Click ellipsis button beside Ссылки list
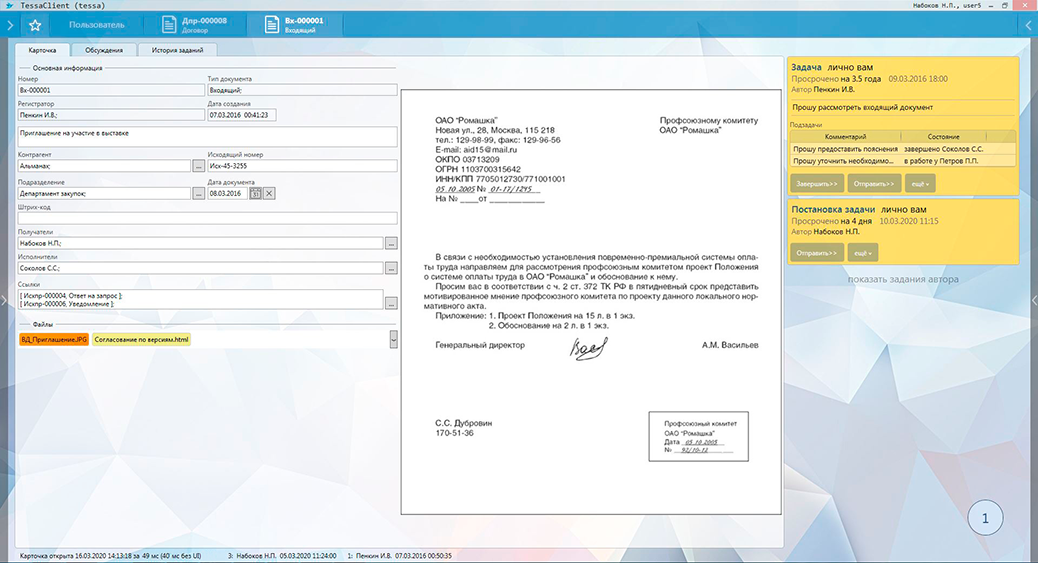The image size is (1038, 563). point(391,303)
